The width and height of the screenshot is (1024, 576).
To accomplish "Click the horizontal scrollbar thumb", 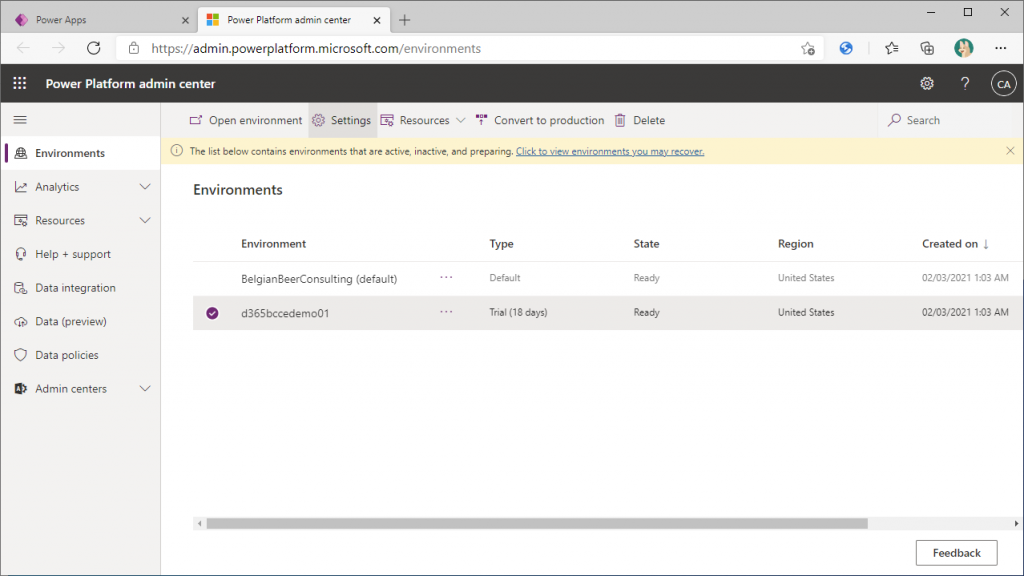I will pos(537,523).
